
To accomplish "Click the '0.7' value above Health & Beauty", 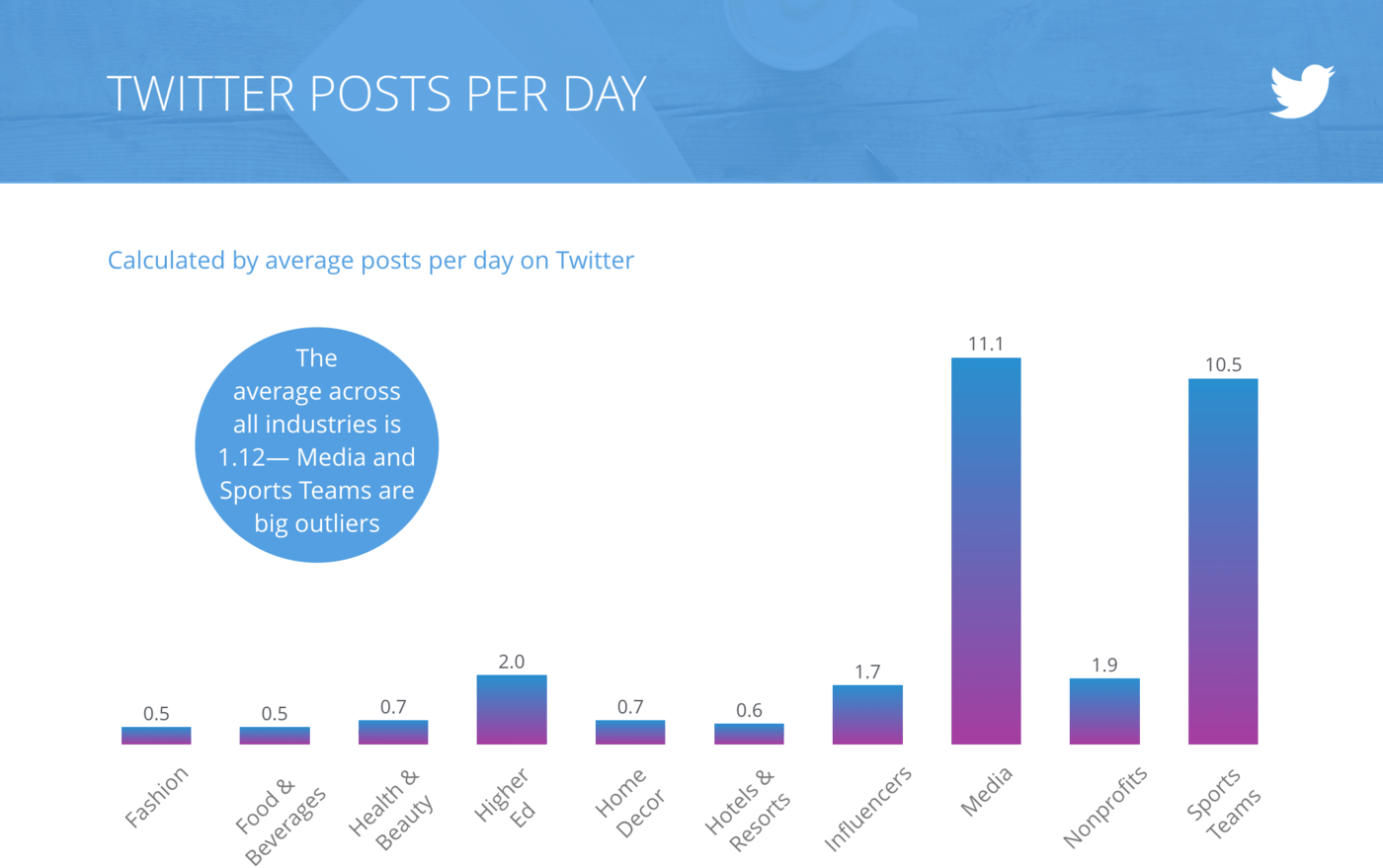I will (x=393, y=706).
